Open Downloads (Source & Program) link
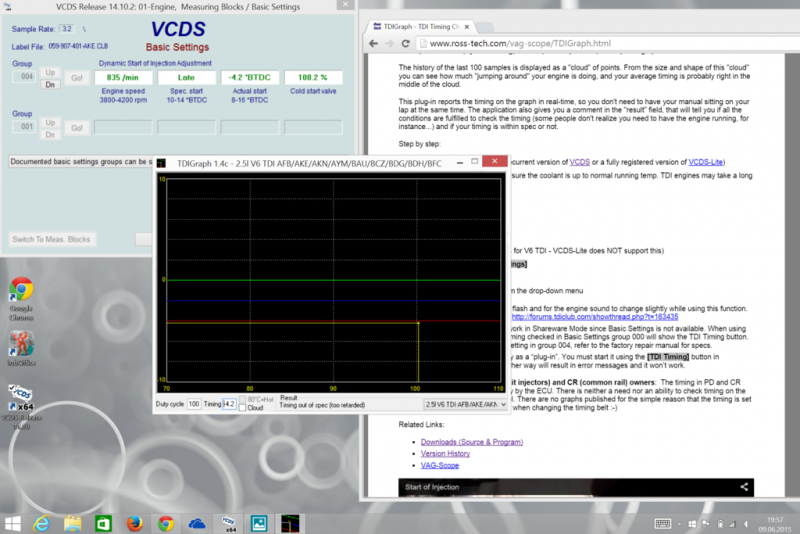Viewport: 800px width, 534px height. [472, 441]
